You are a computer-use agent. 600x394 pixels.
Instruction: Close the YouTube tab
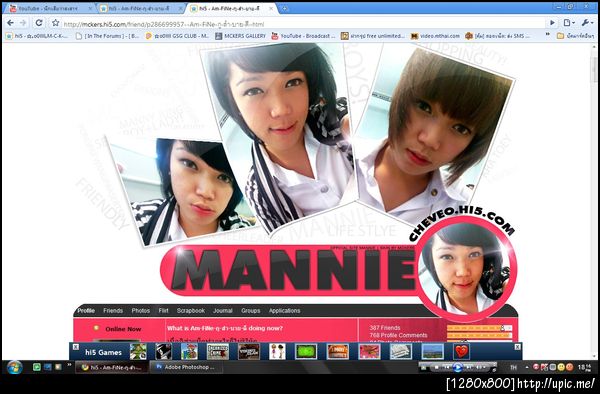(91, 8)
